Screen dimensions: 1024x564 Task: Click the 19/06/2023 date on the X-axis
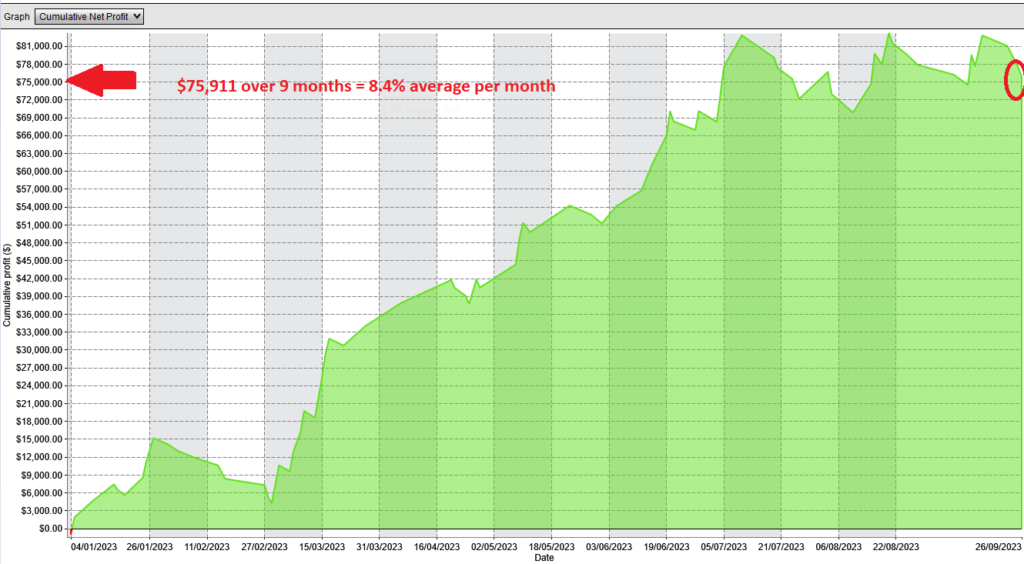click(667, 547)
